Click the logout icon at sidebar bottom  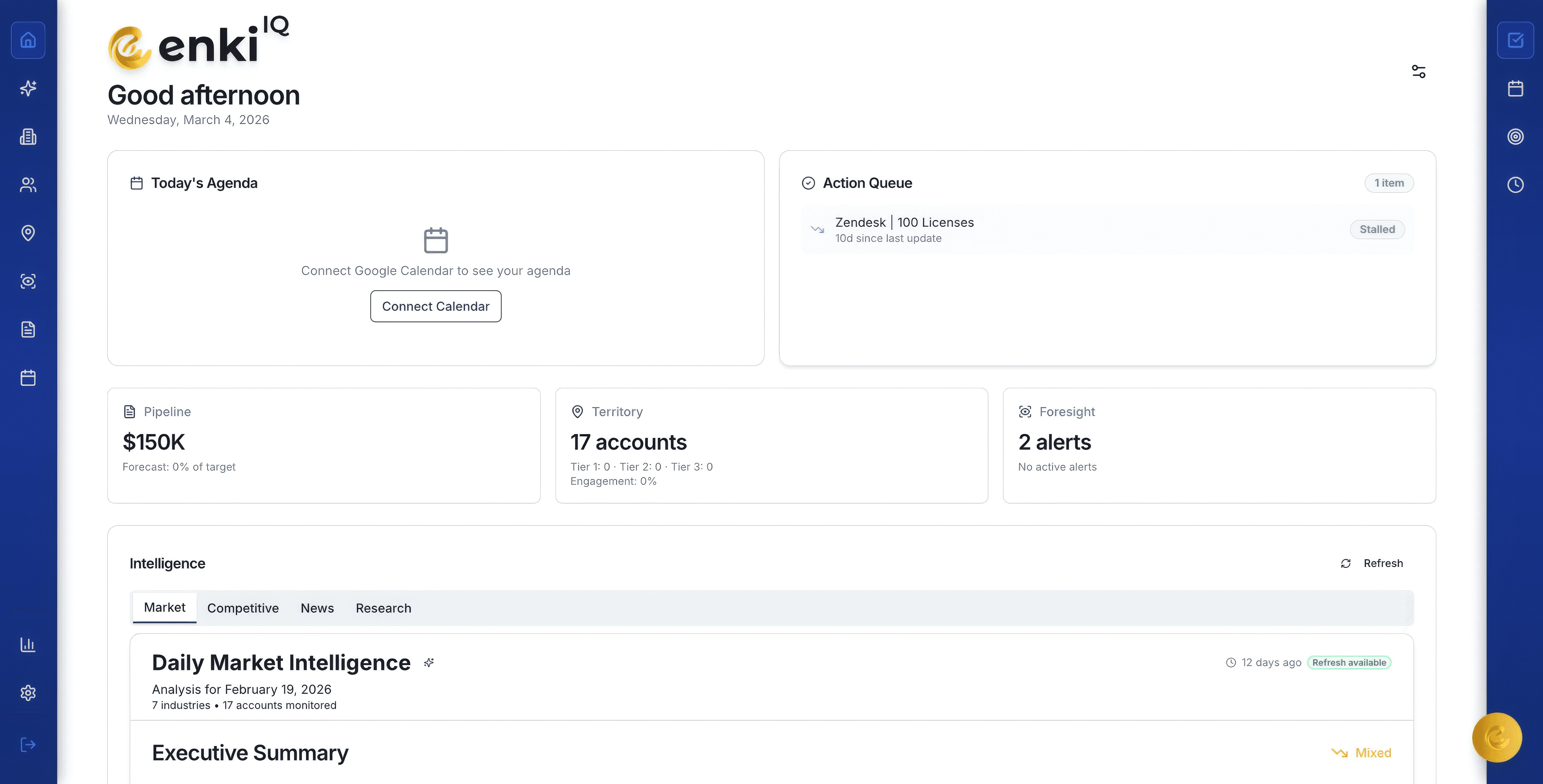(x=28, y=745)
